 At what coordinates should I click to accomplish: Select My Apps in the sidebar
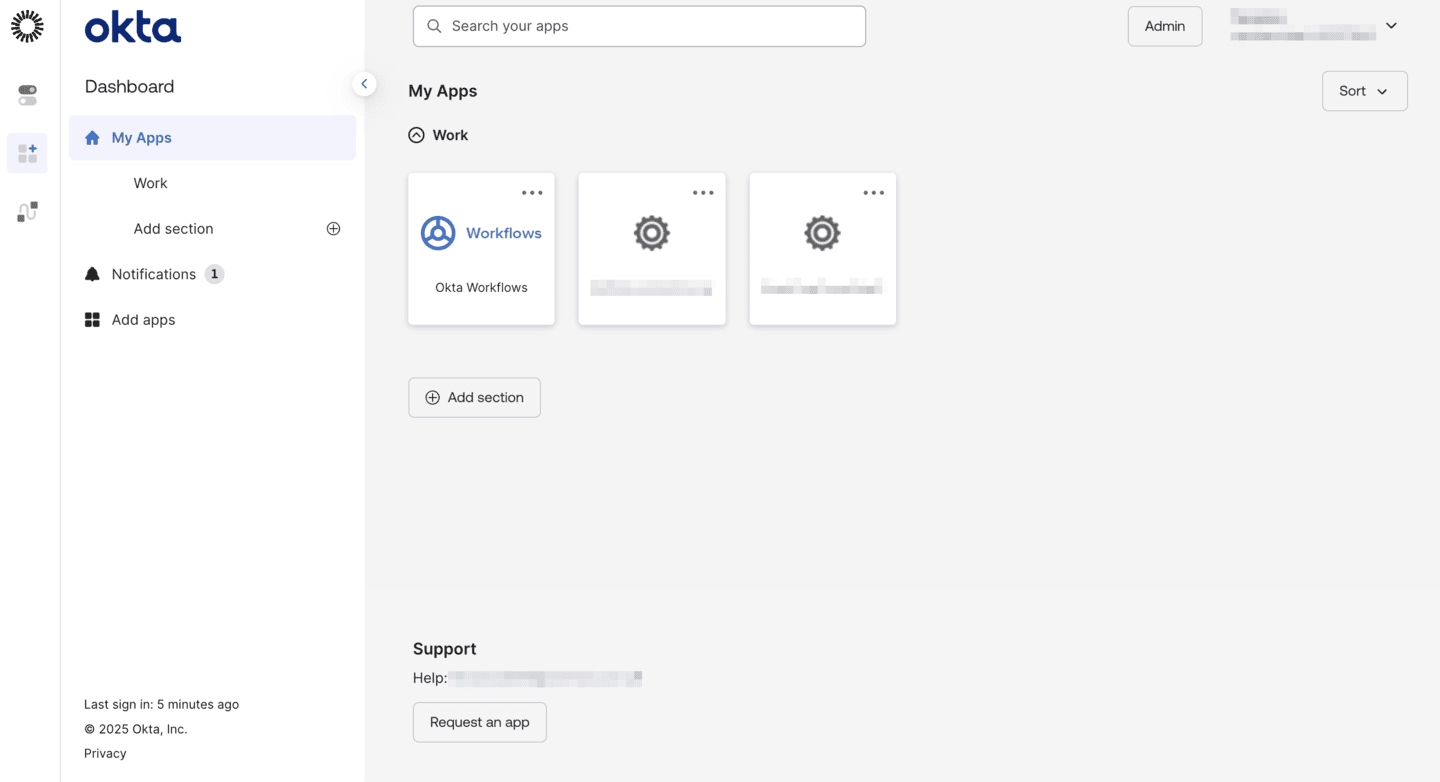click(141, 138)
